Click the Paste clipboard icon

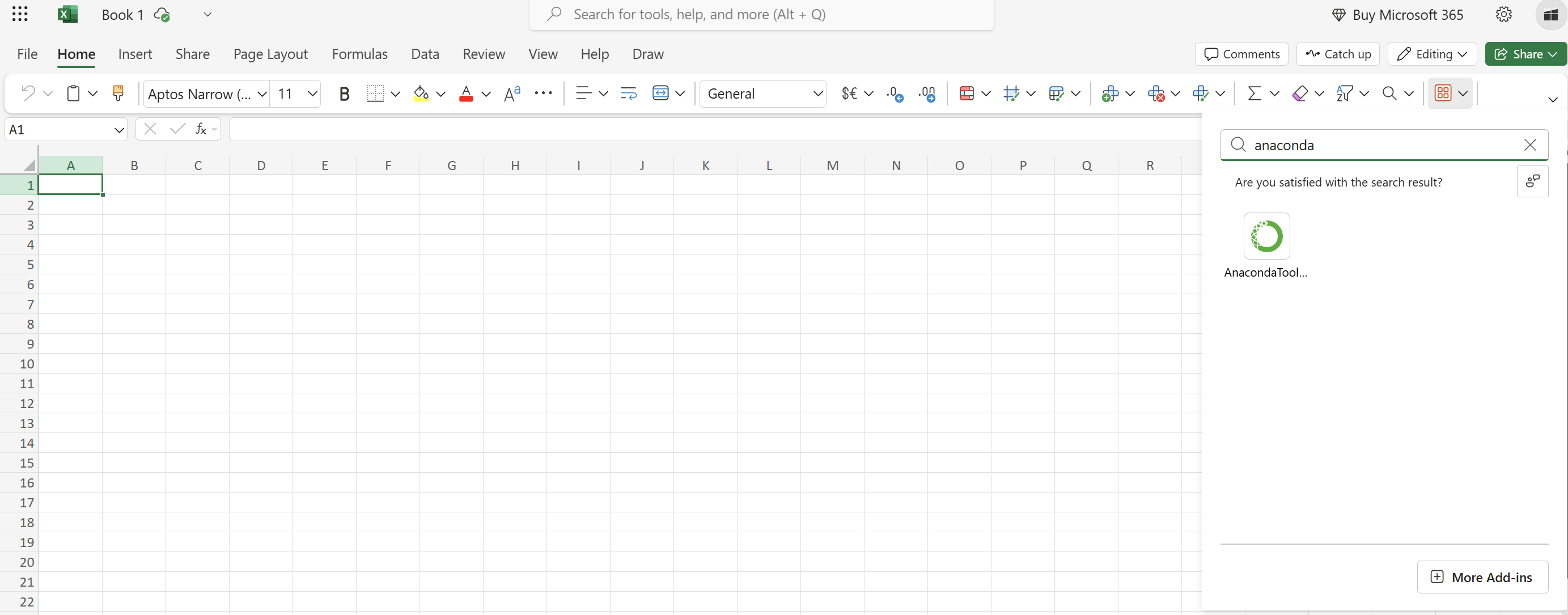pos(73,93)
